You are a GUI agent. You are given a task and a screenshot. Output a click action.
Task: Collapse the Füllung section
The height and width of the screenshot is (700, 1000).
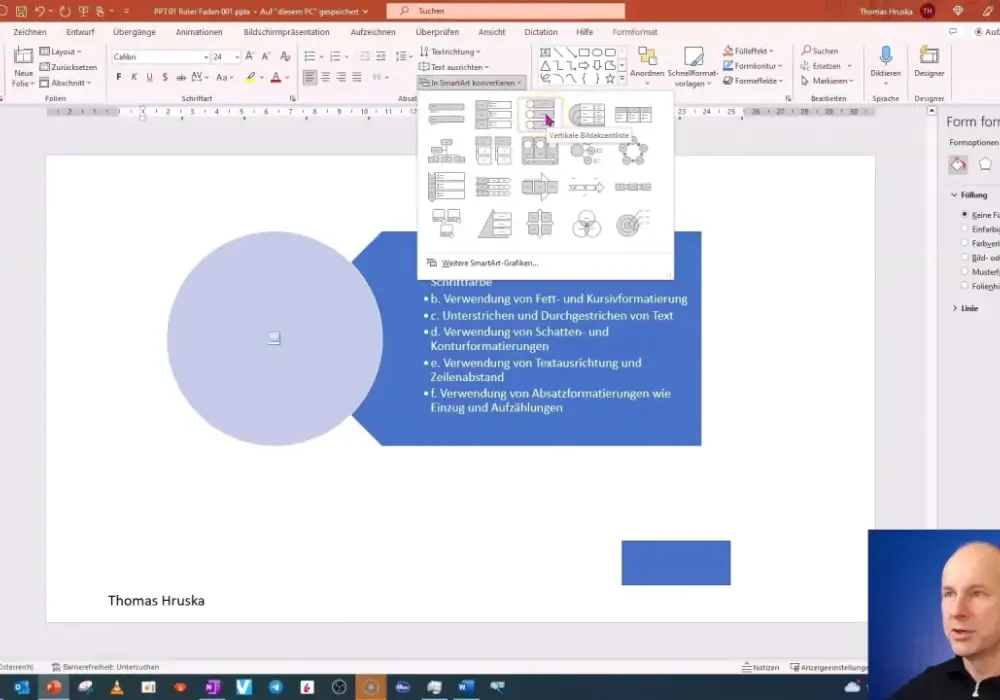(955, 195)
